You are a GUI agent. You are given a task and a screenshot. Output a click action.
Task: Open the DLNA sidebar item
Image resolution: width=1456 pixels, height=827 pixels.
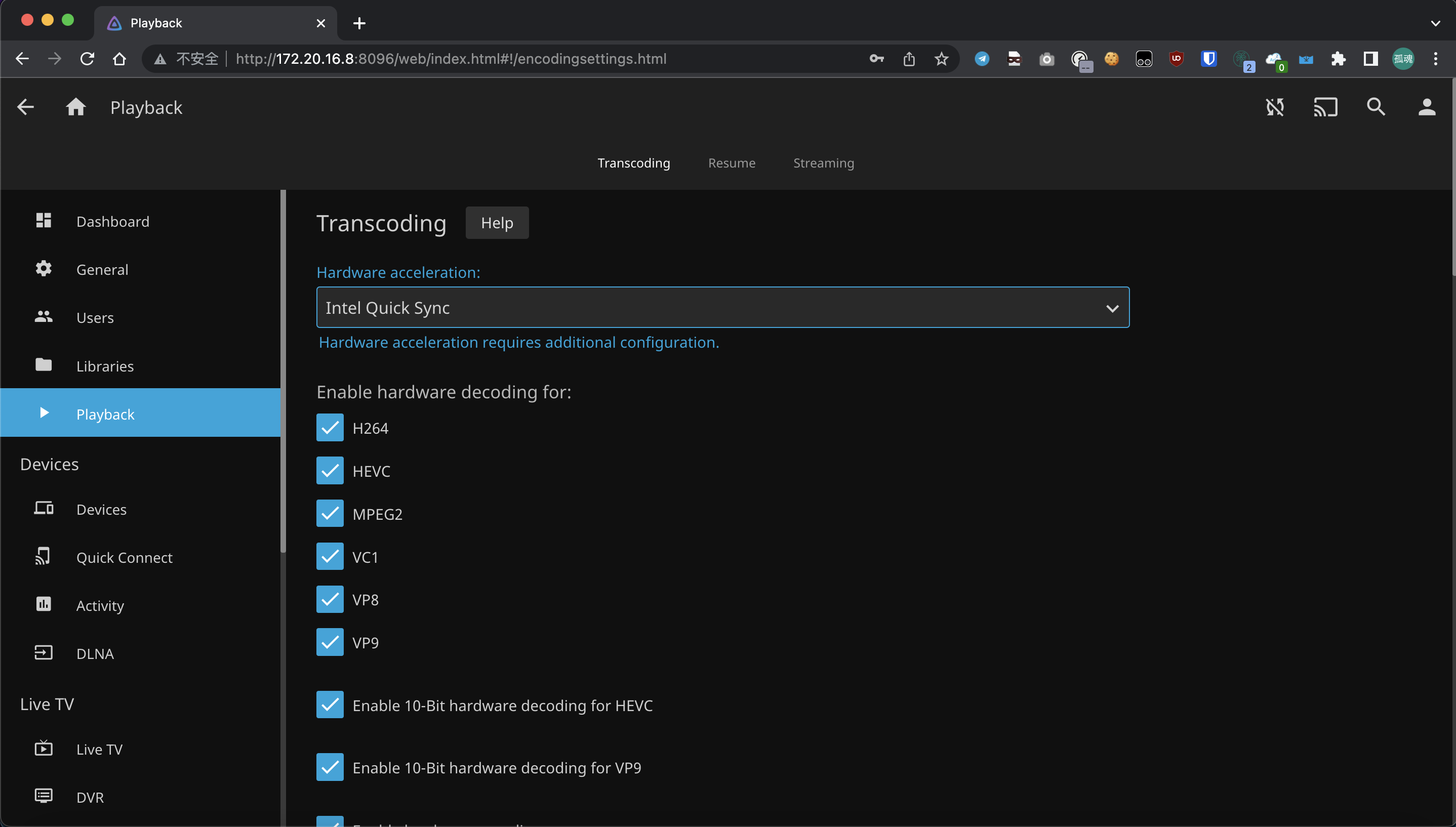tap(95, 654)
